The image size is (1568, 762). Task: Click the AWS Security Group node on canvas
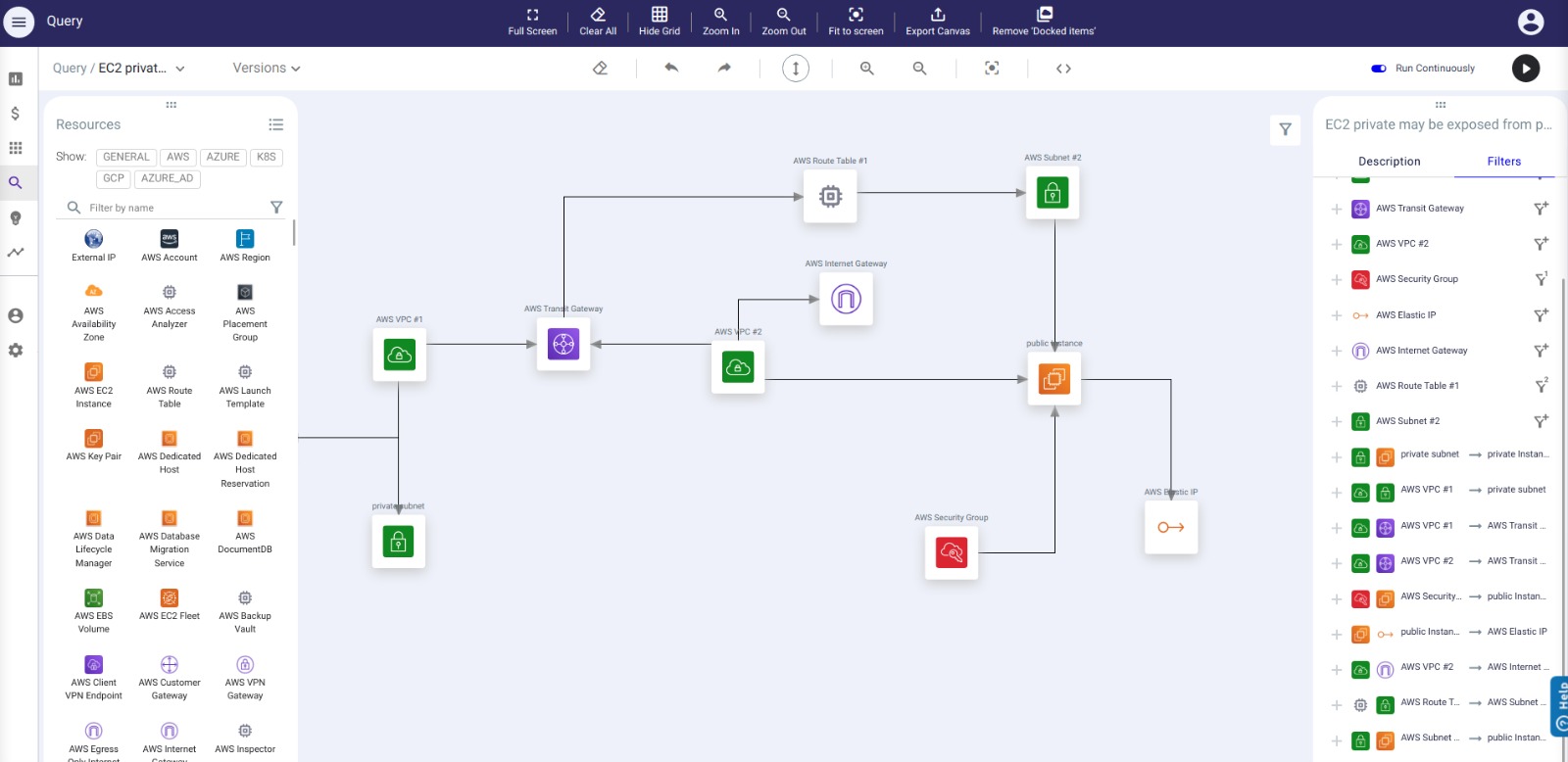coord(952,552)
